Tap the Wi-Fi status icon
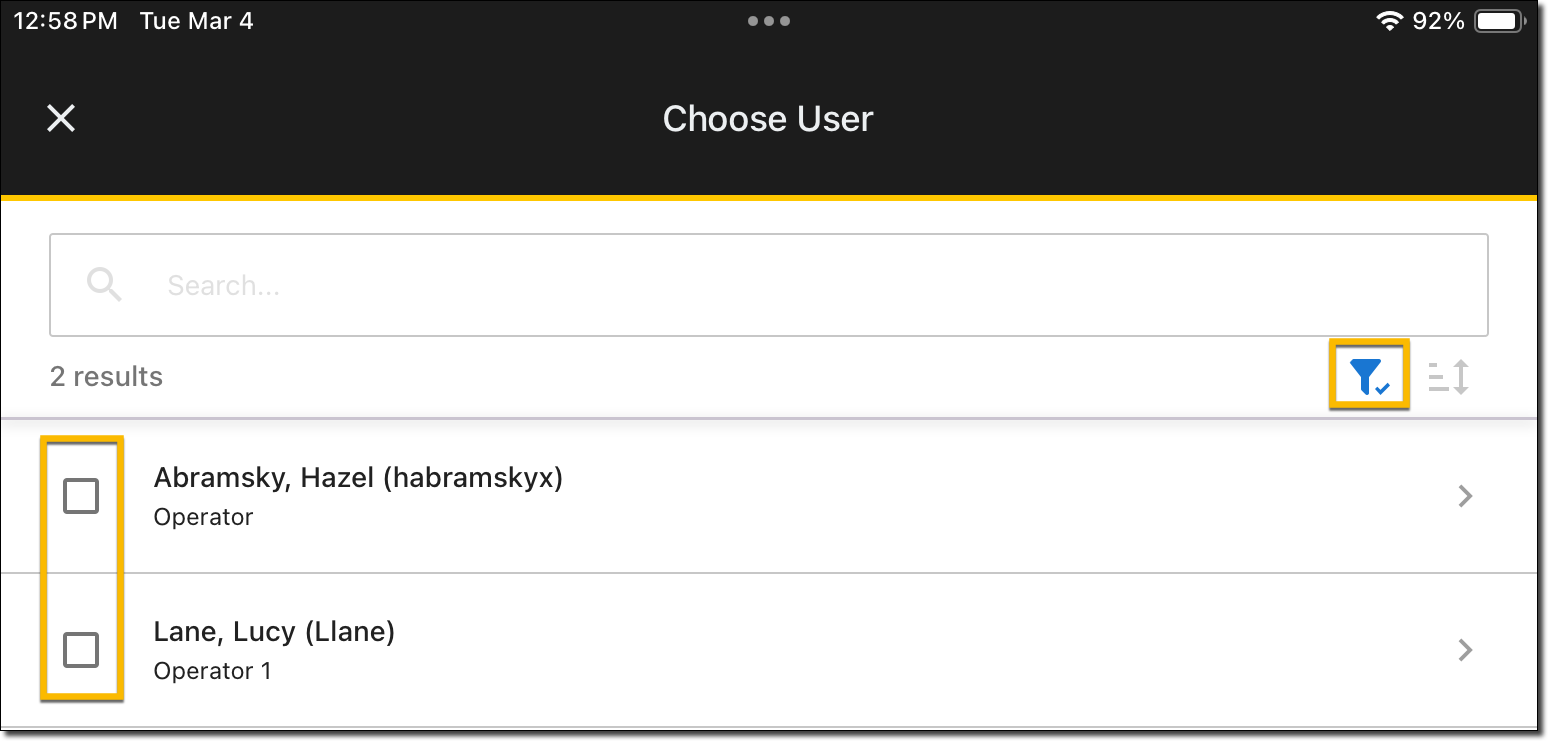The height and width of the screenshot is (741, 1548). [1389, 21]
